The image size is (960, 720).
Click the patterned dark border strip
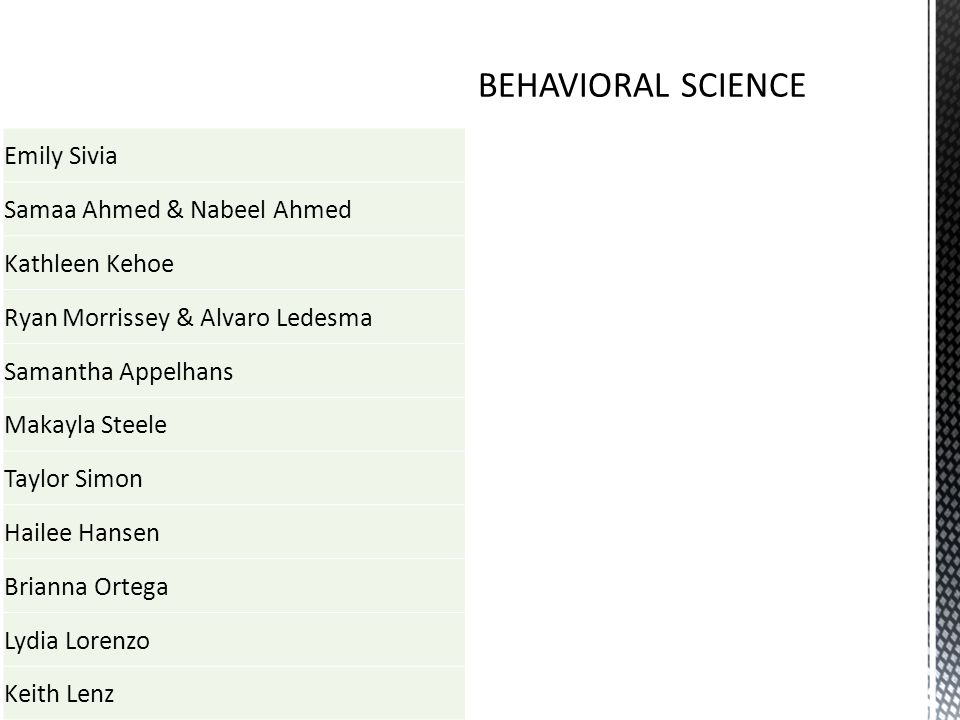tap(944, 360)
